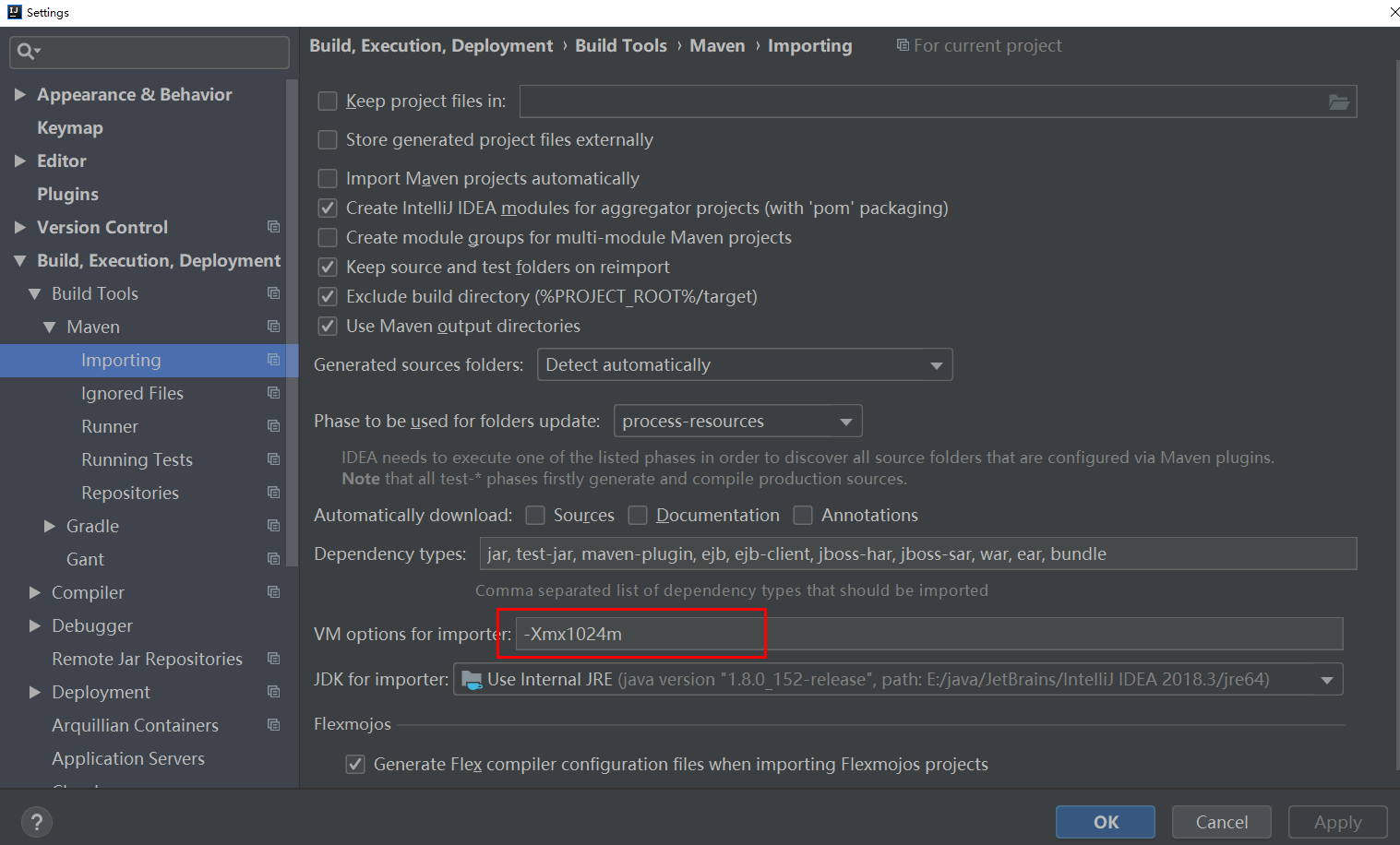The width and height of the screenshot is (1400, 845).
Task: Check the Sources download option
Action: (535, 515)
